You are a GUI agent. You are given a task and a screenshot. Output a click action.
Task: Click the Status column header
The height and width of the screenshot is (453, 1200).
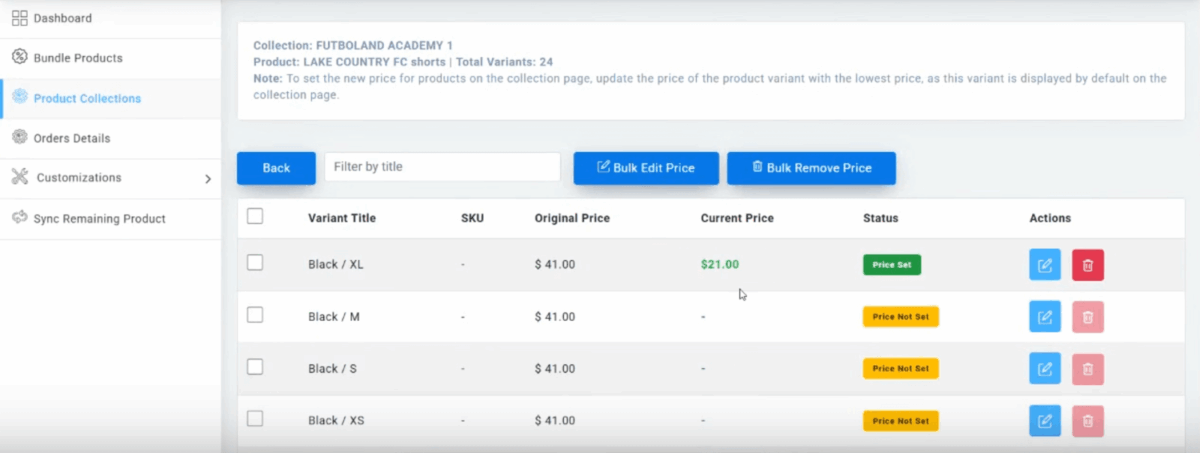click(x=881, y=218)
